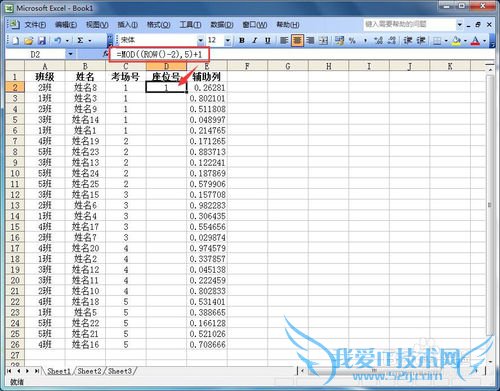The height and width of the screenshot is (391, 500).
Task: Open the 帮助(H) menu
Action: click(x=288, y=25)
